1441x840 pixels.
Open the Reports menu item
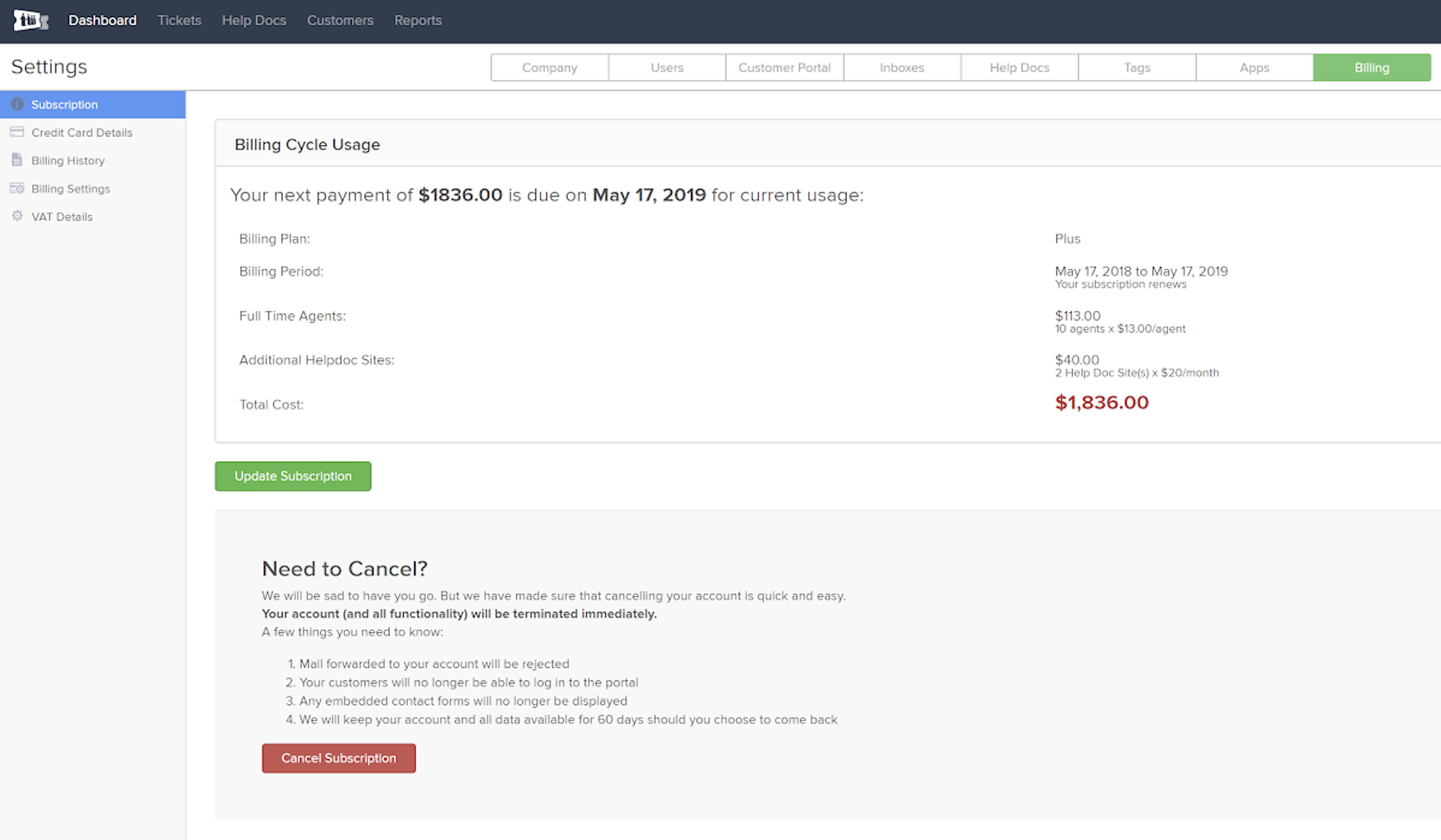click(x=417, y=21)
